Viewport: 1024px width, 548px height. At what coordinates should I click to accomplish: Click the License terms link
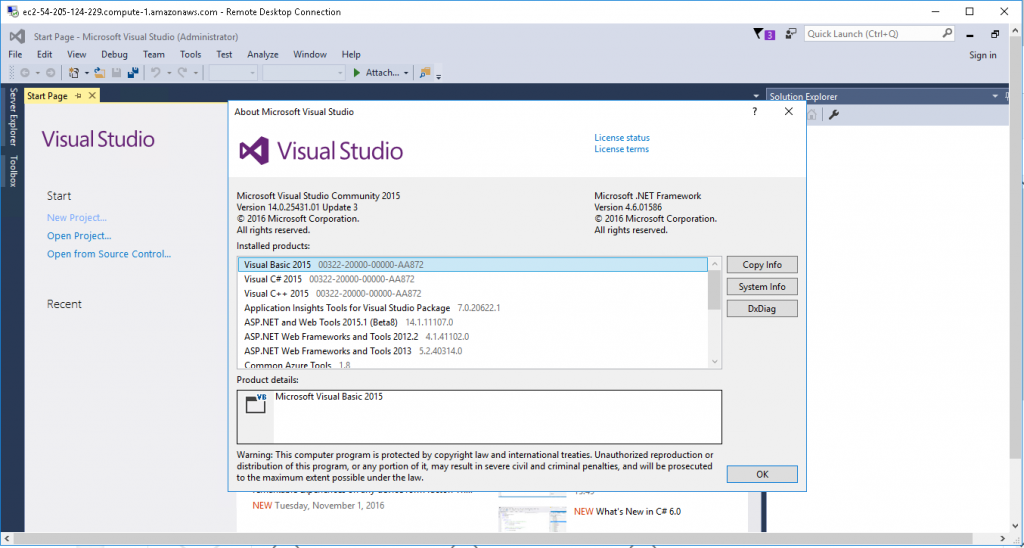[x=621, y=149]
